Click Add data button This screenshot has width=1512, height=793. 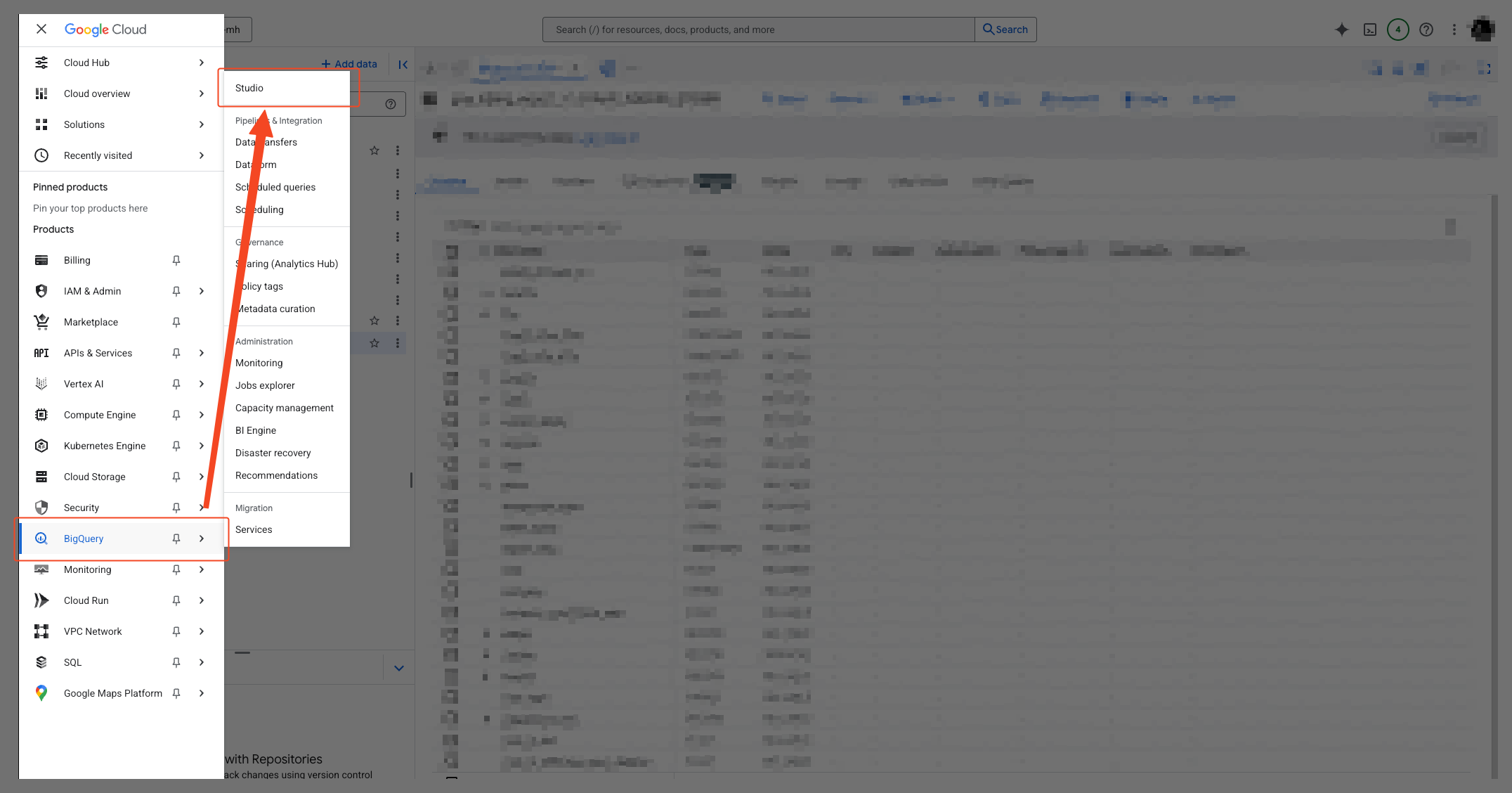click(x=349, y=64)
